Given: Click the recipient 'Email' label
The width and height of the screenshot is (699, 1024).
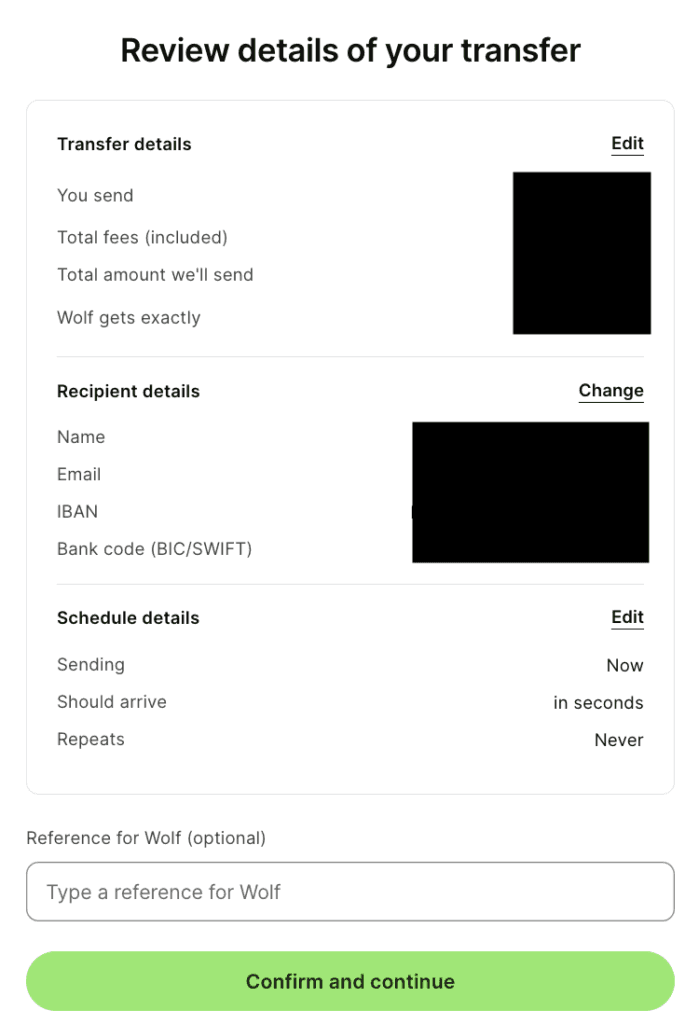Looking at the screenshot, I should pos(79,474).
